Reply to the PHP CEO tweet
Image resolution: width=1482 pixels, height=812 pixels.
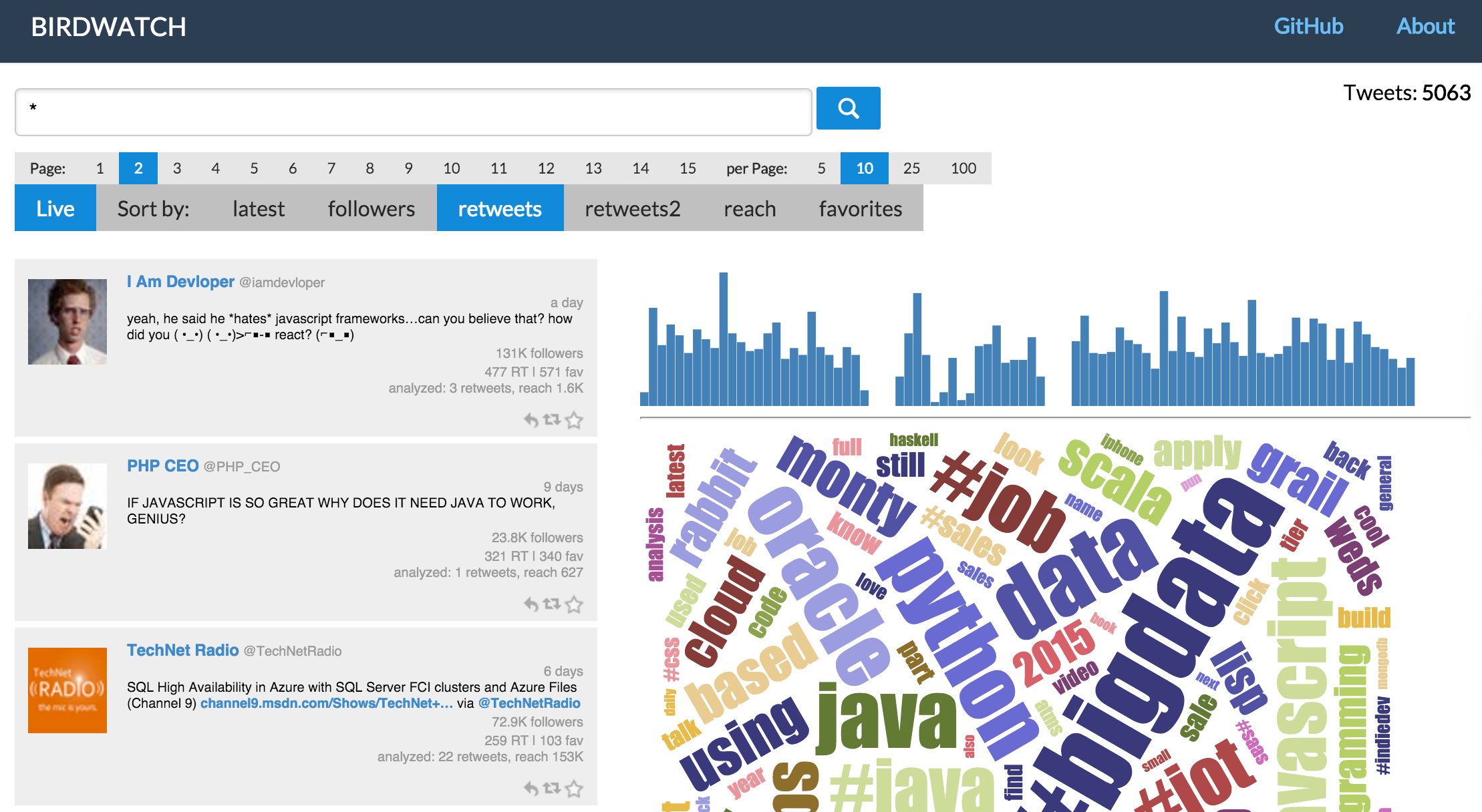point(531,604)
